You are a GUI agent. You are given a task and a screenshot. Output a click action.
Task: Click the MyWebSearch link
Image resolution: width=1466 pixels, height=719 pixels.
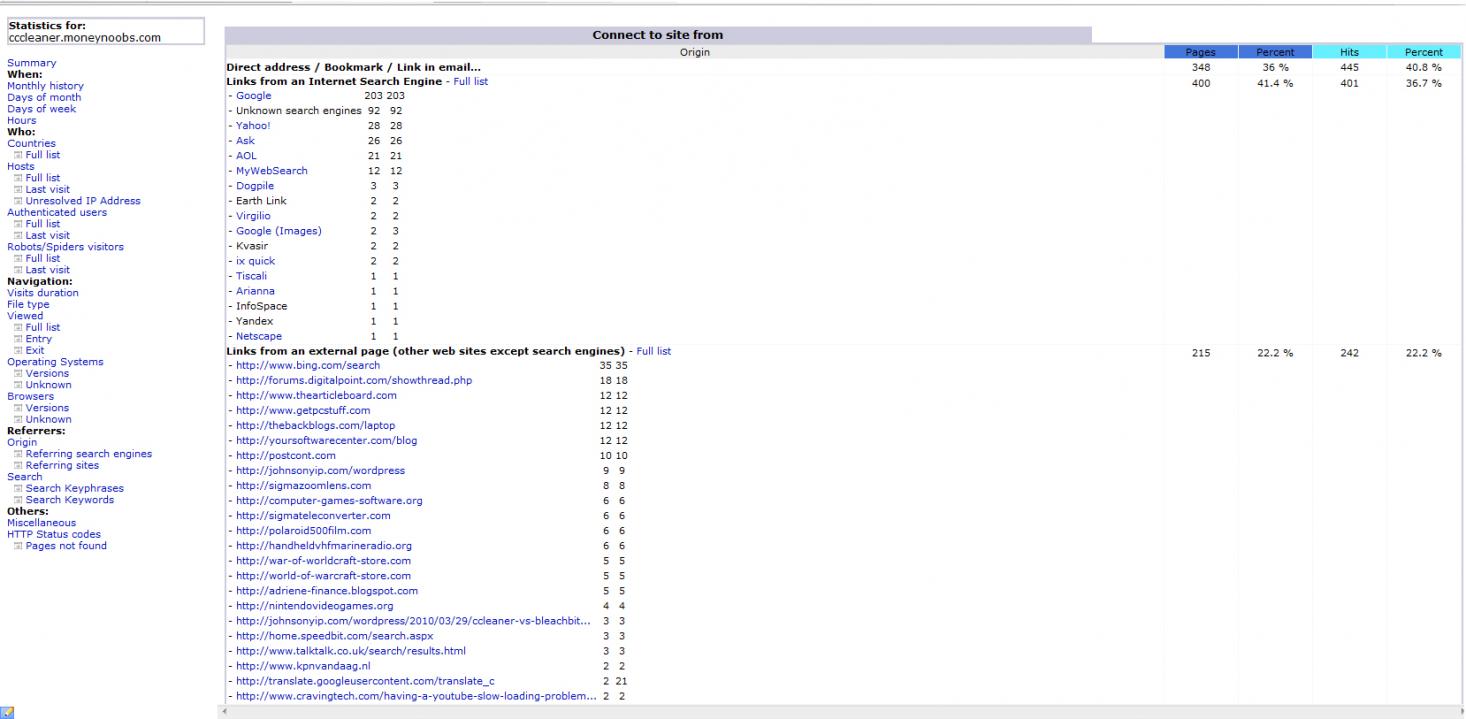272,171
